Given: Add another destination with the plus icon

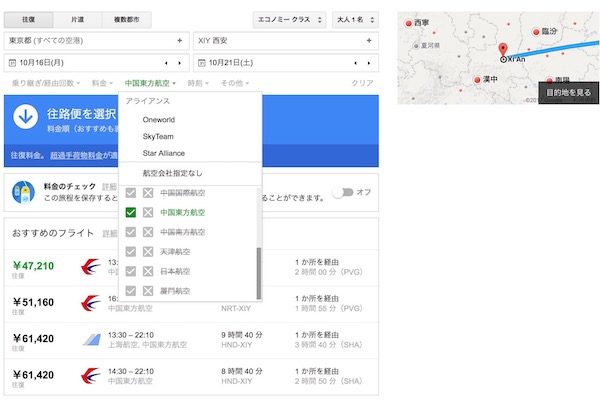Looking at the screenshot, I should coord(369,41).
